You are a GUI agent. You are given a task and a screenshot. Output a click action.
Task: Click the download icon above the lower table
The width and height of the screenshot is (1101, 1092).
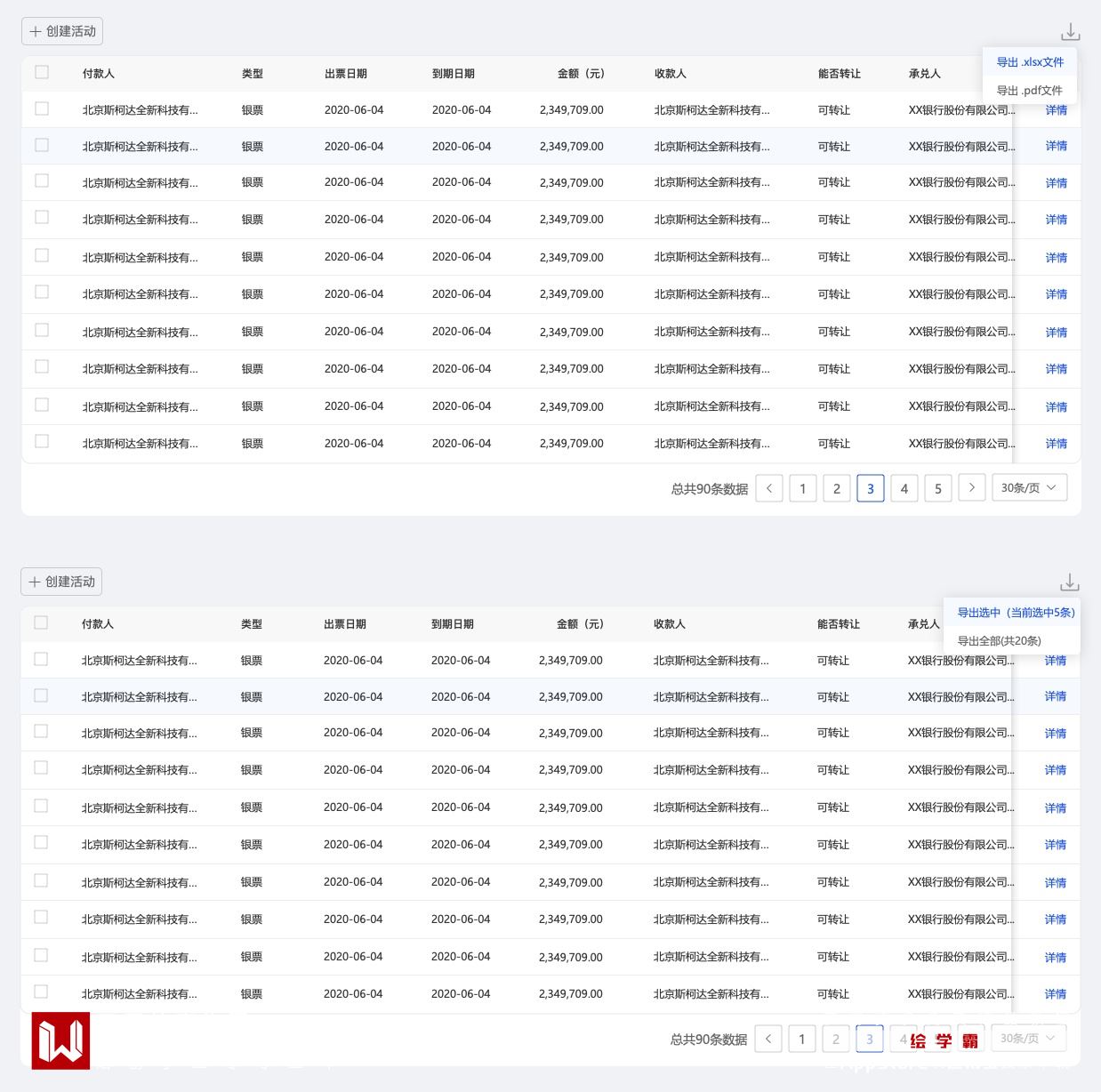pyautogui.click(x=1069, y=582)
